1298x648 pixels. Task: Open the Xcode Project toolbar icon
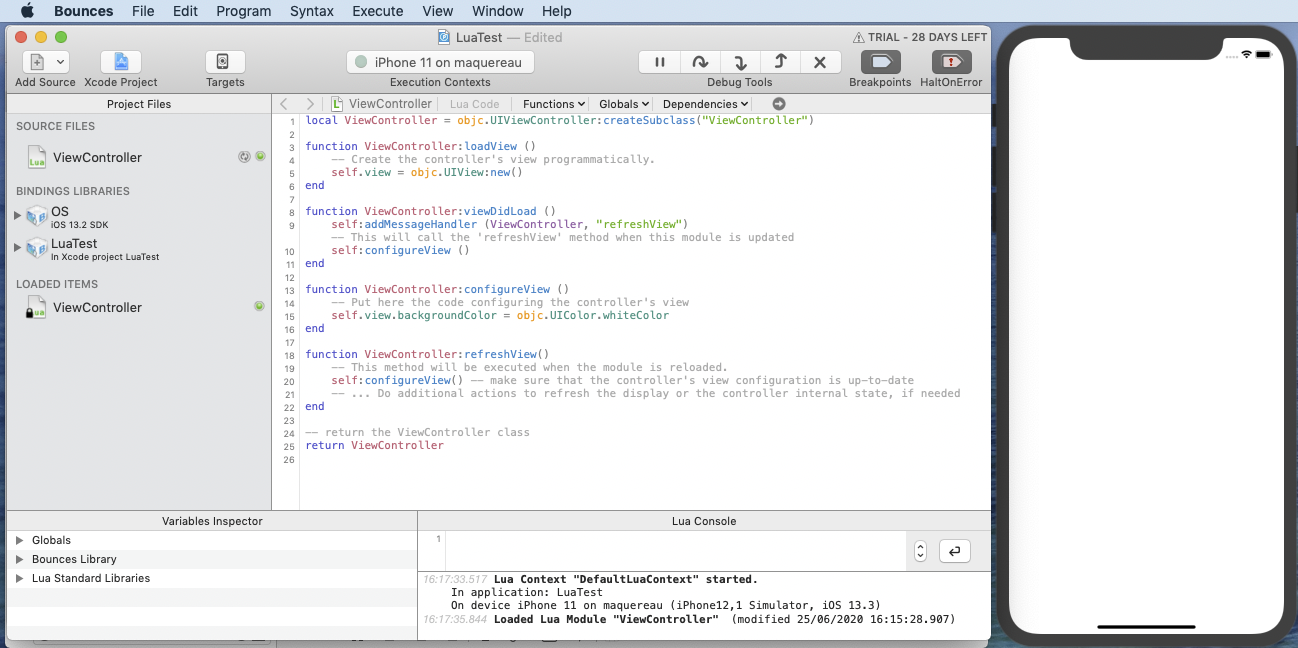(x=121, y=62)
